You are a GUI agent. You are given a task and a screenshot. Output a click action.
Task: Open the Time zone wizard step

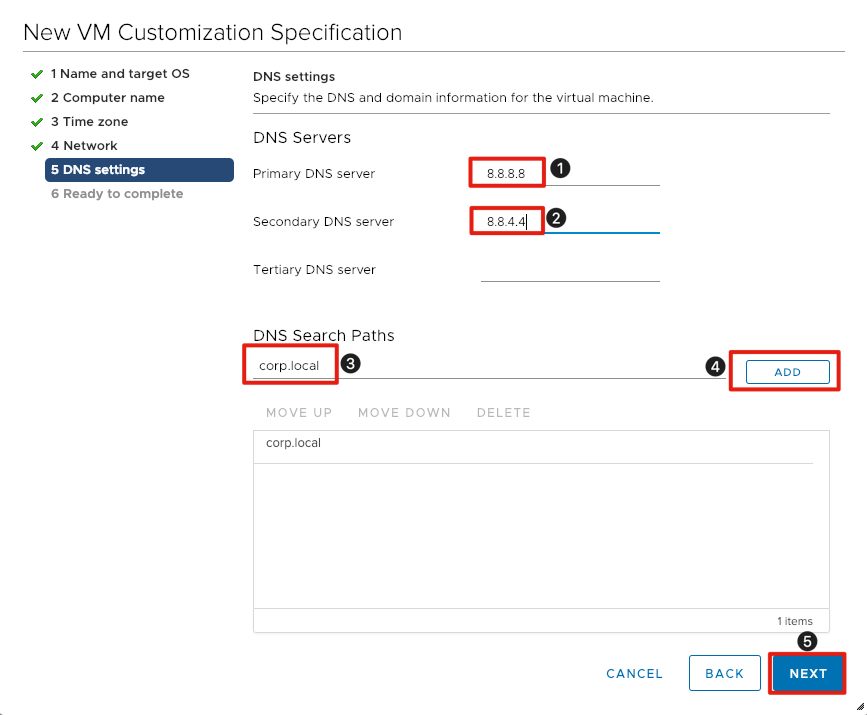coord(90,122)
